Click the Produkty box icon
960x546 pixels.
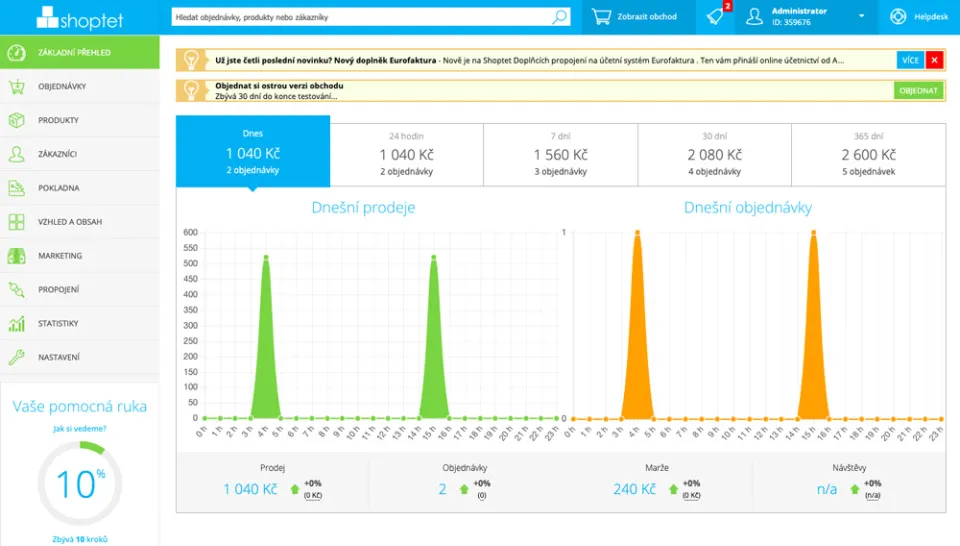[17, 120]
